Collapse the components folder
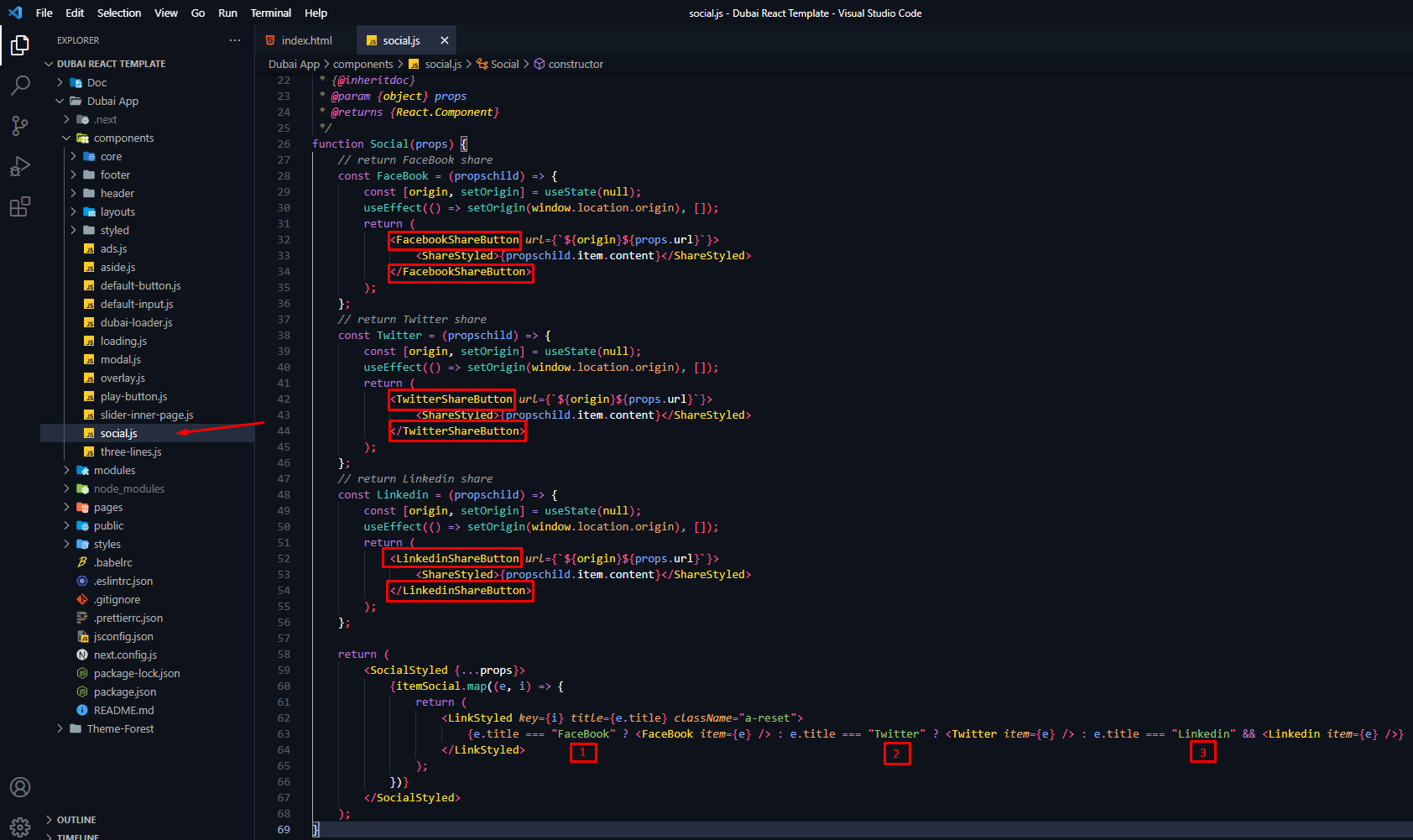1413x840 pixels. tap(66, 138)
